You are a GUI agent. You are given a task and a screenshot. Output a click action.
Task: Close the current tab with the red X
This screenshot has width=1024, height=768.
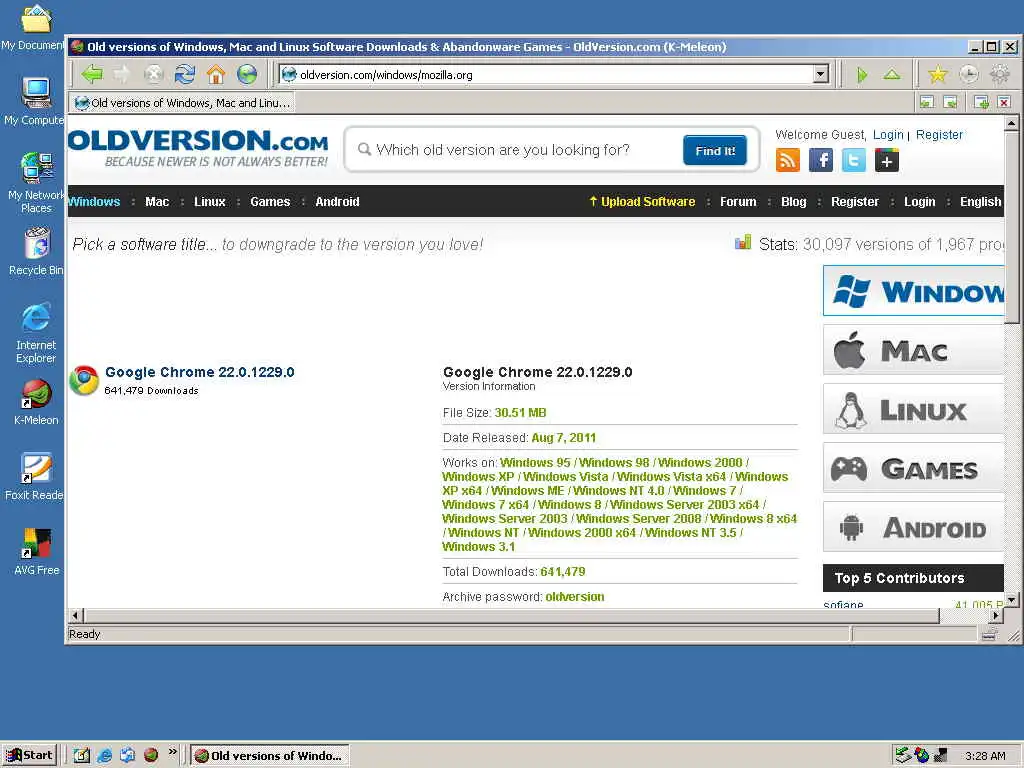tap(1004, 102)
